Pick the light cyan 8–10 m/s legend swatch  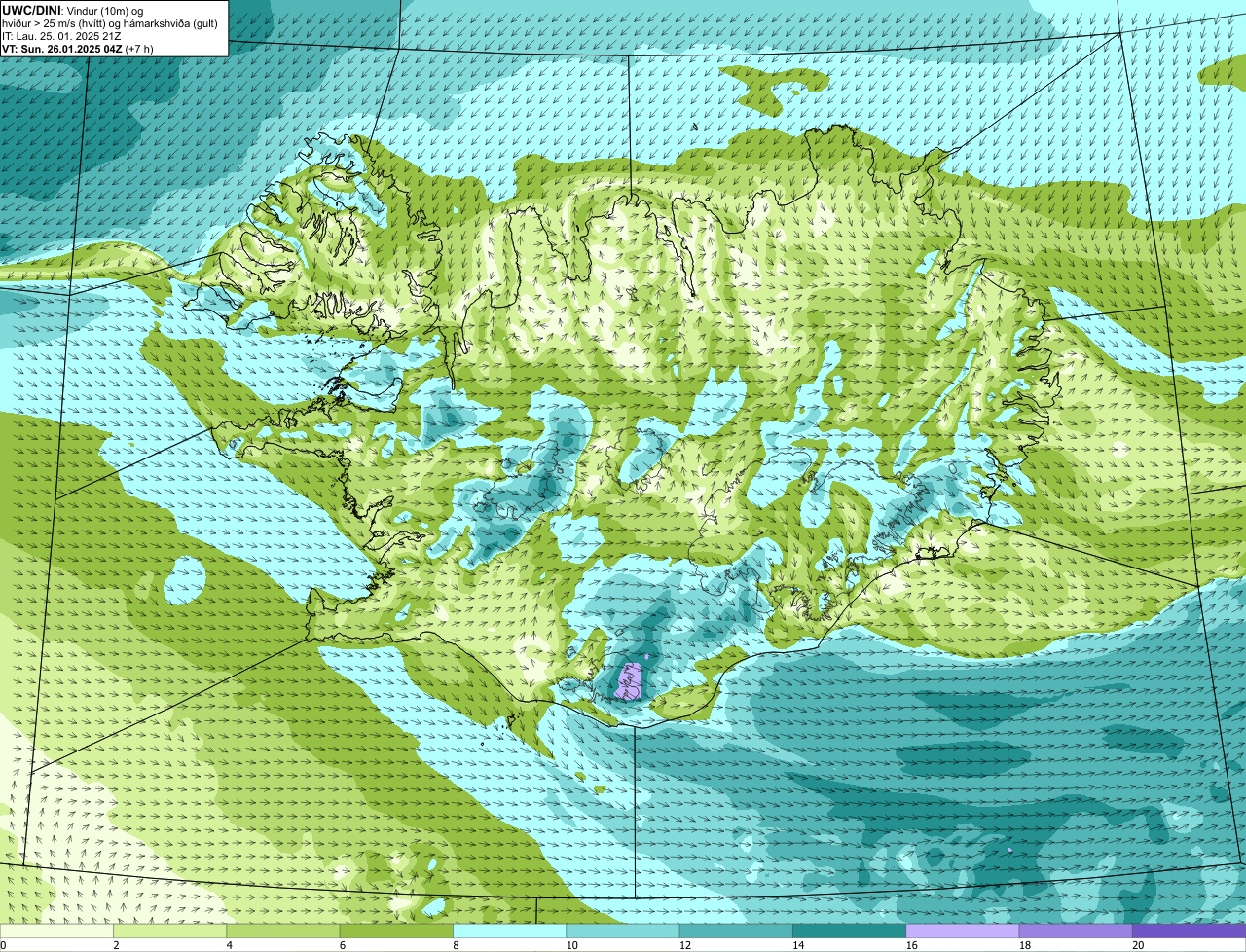coord(510,931)
